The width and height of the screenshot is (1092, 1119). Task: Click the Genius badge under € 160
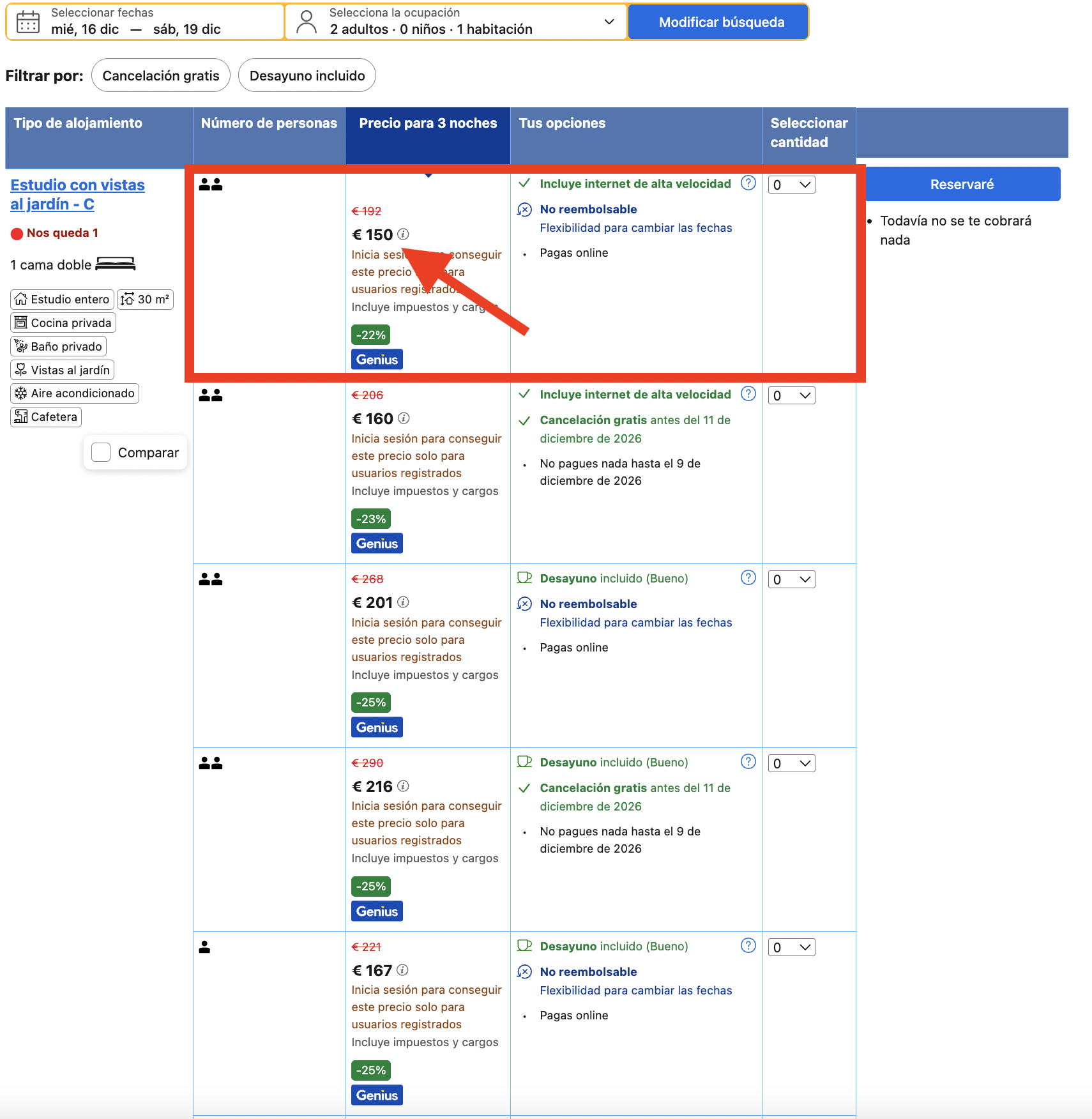tap(377, 544)
